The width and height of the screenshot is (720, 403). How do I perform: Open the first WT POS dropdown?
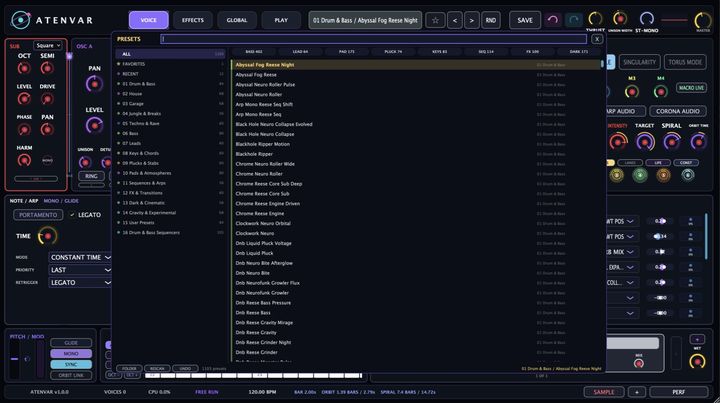pos(622,221)
